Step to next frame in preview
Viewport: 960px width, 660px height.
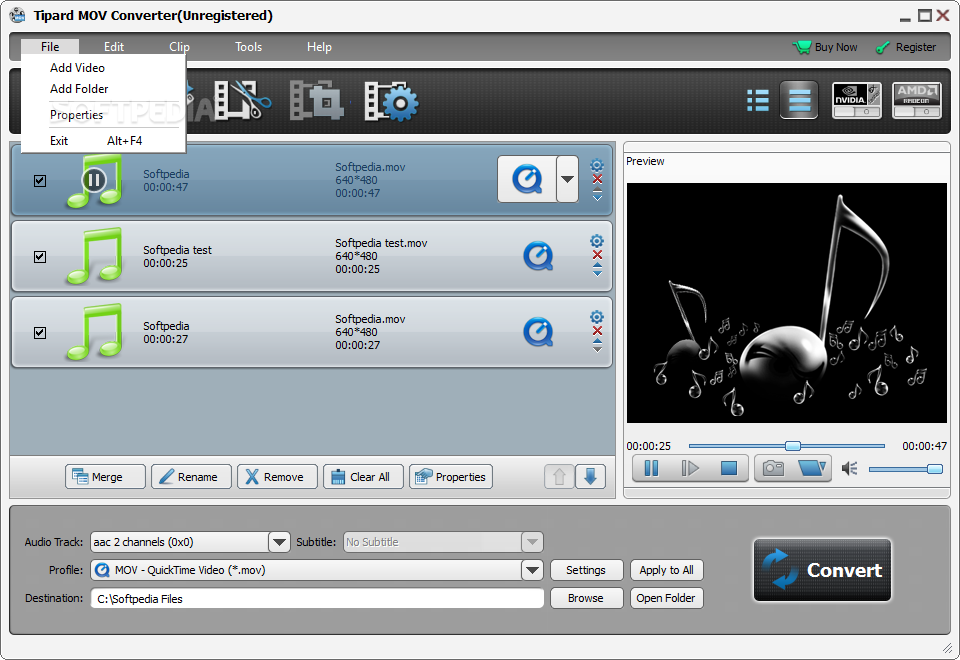coord(690,468)
